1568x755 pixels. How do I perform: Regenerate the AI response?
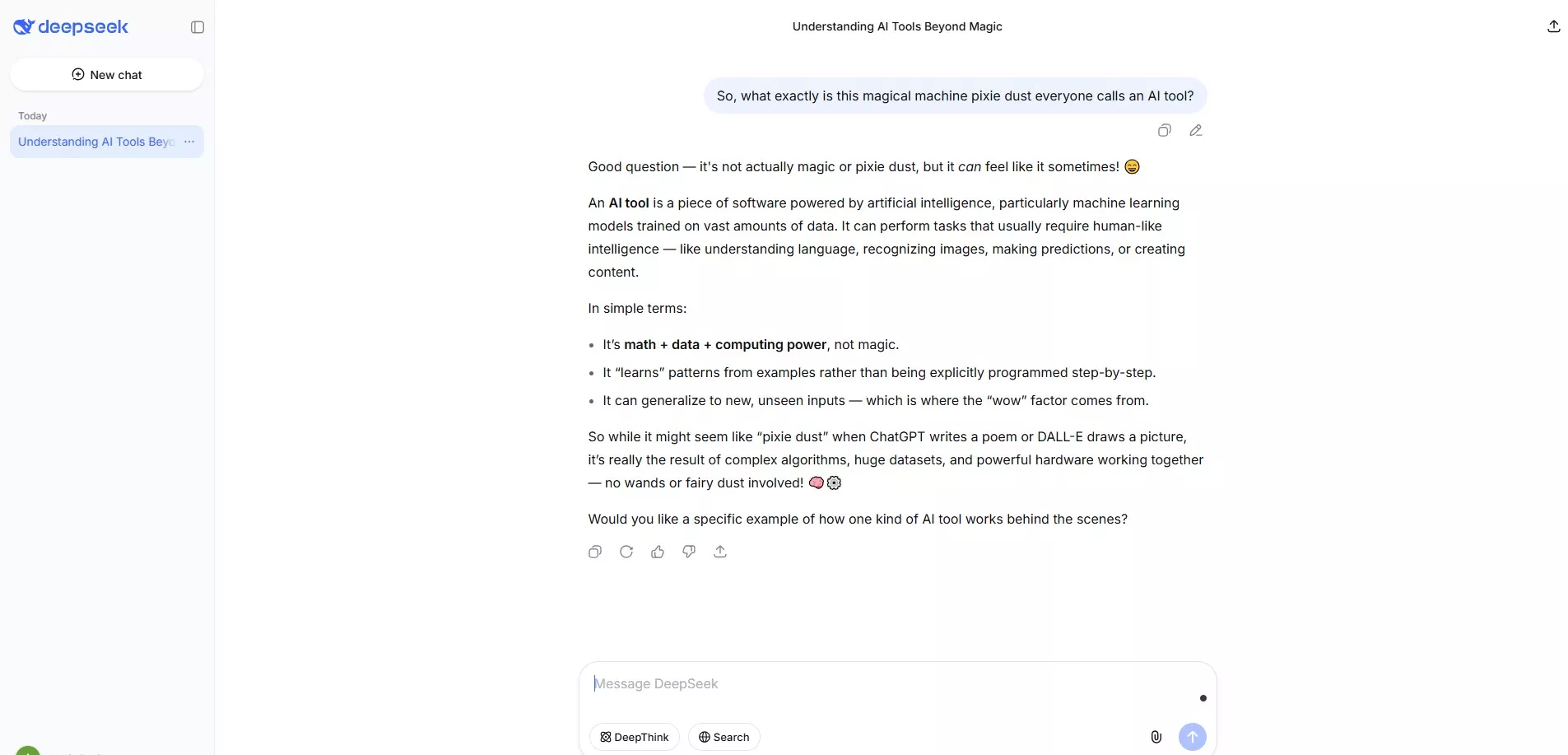tap(626, 552)
